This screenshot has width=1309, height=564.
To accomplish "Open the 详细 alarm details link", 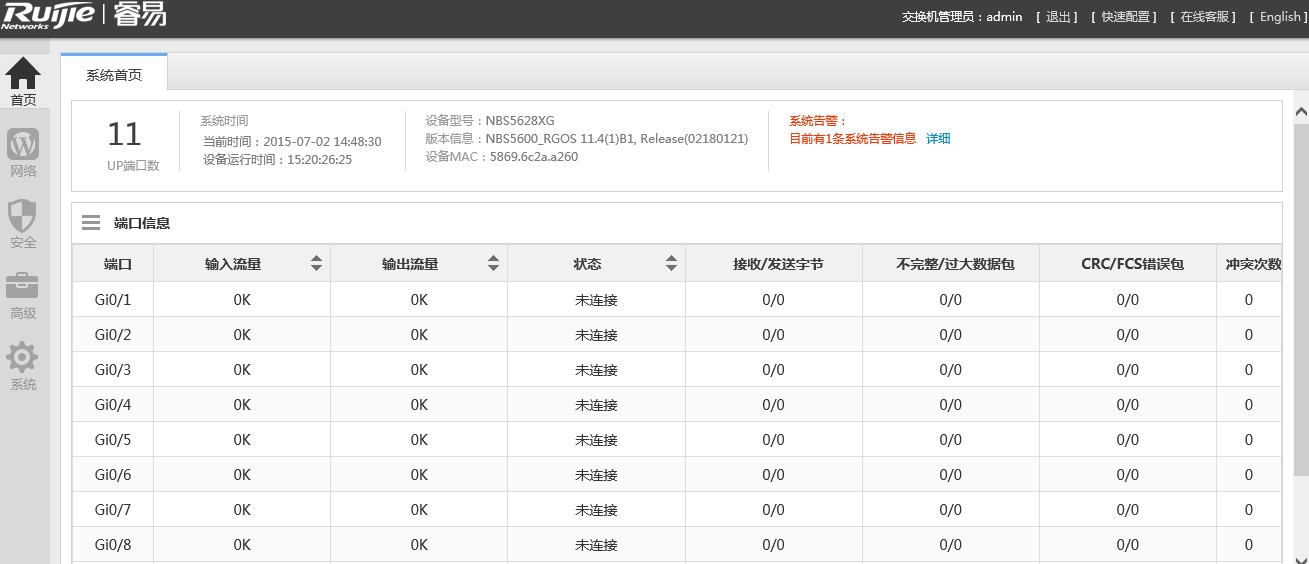I will (x=938, y=139).
